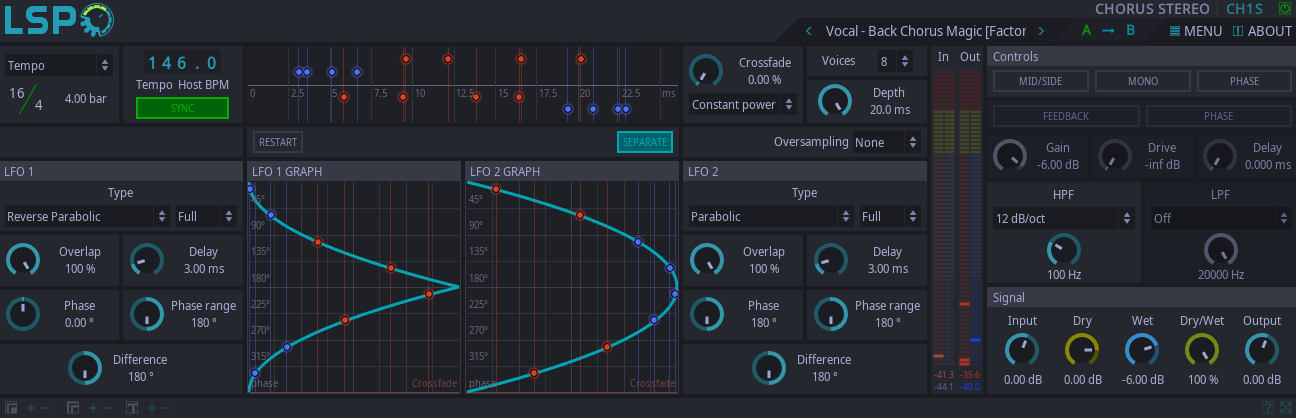Open the ABOUT item
Viewport: 1296px width, 418px height.
coord(1262,31)
